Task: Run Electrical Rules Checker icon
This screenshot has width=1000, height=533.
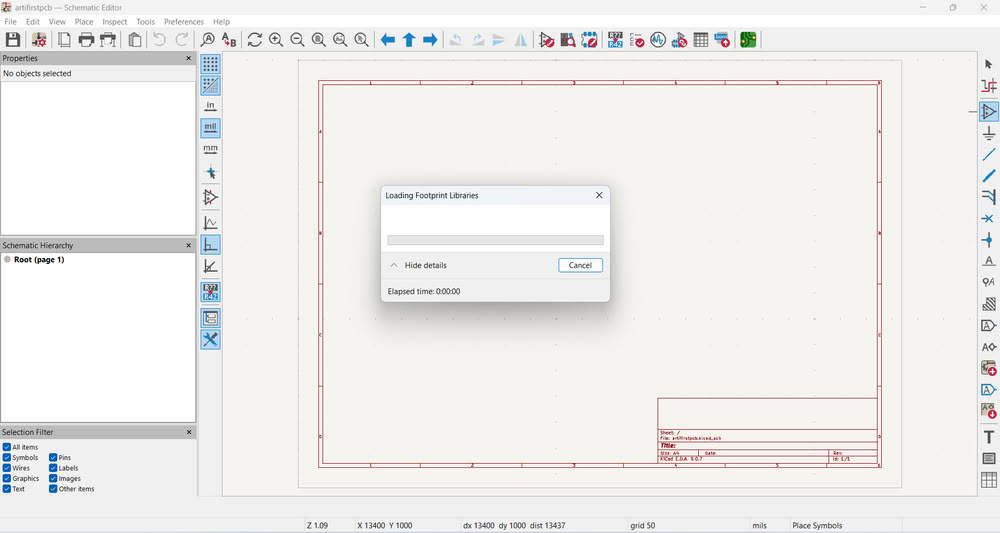Action: pos(636,40)
